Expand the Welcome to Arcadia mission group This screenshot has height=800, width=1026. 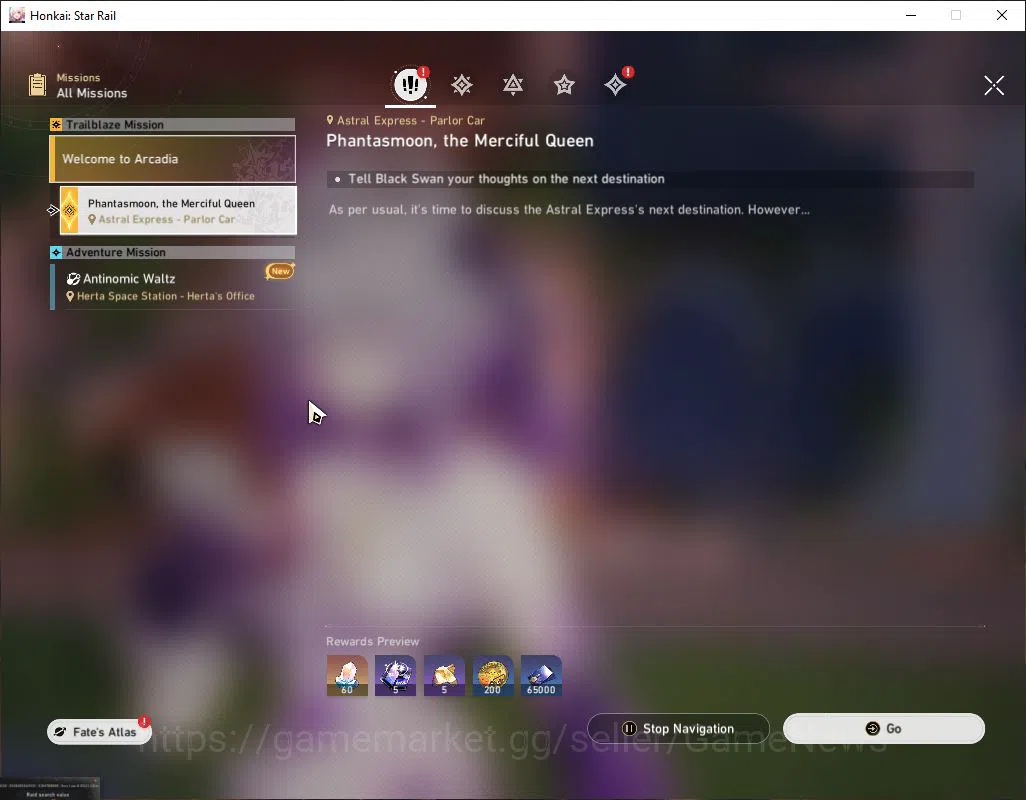pyautogui.click(x=173, y=159)
